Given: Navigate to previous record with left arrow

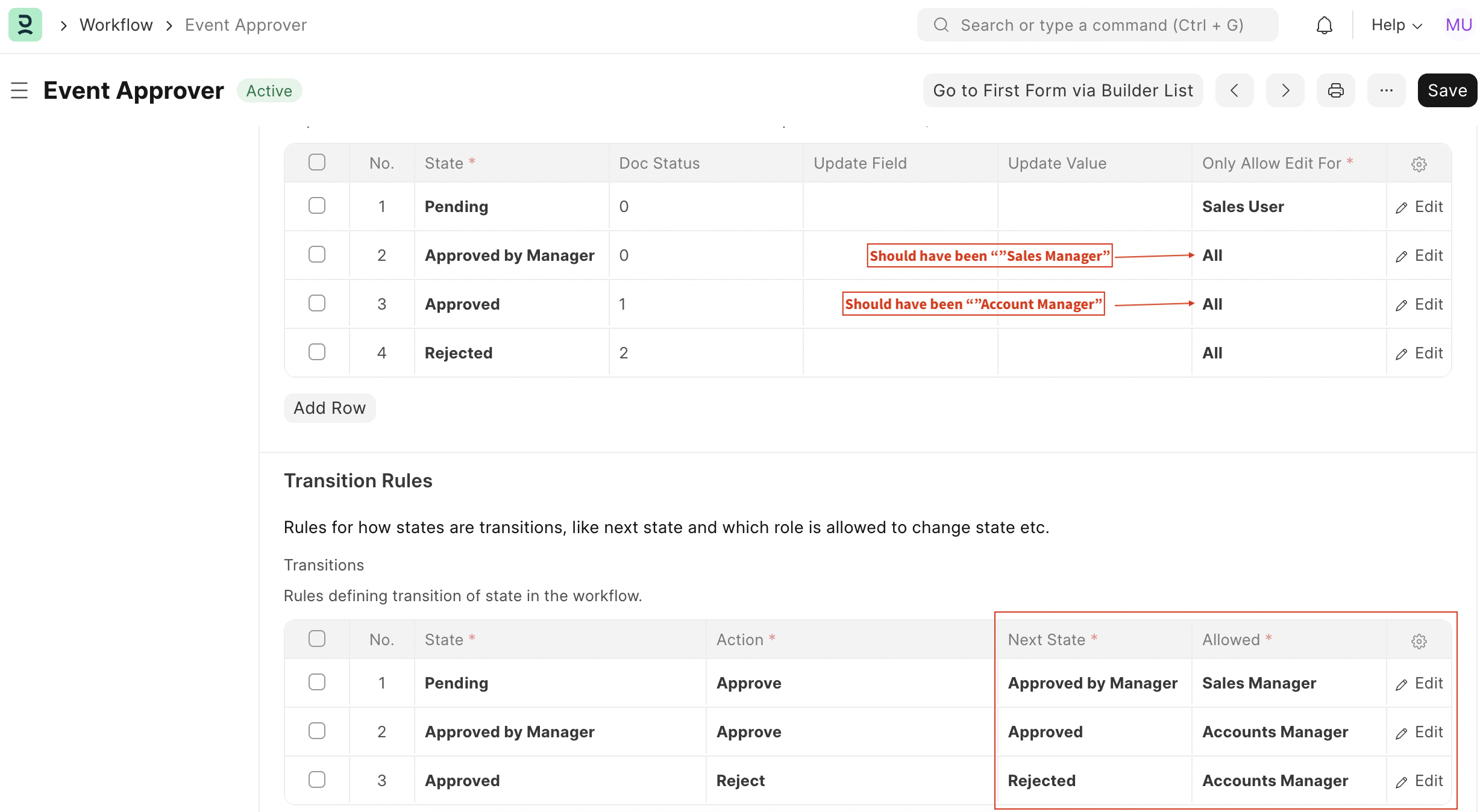Looking at the screenshot, I should click(1234, 90).
